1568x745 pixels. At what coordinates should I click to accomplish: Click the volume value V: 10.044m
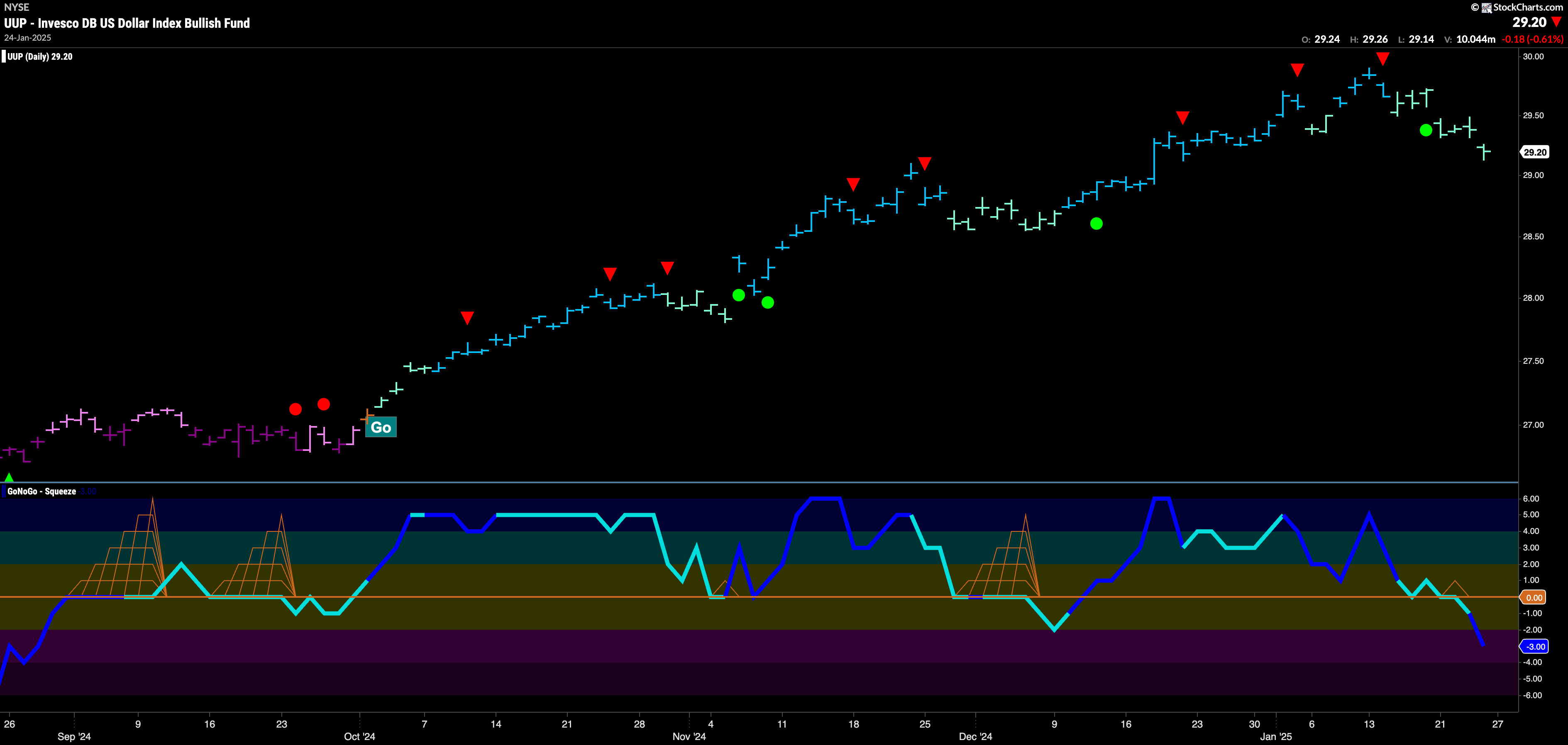1469,39
